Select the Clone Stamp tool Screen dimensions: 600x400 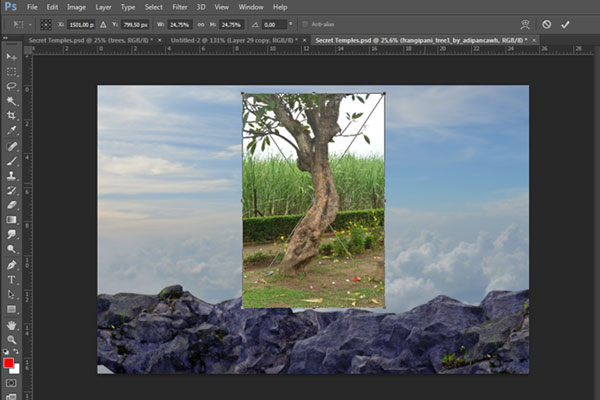click(11, 175)
